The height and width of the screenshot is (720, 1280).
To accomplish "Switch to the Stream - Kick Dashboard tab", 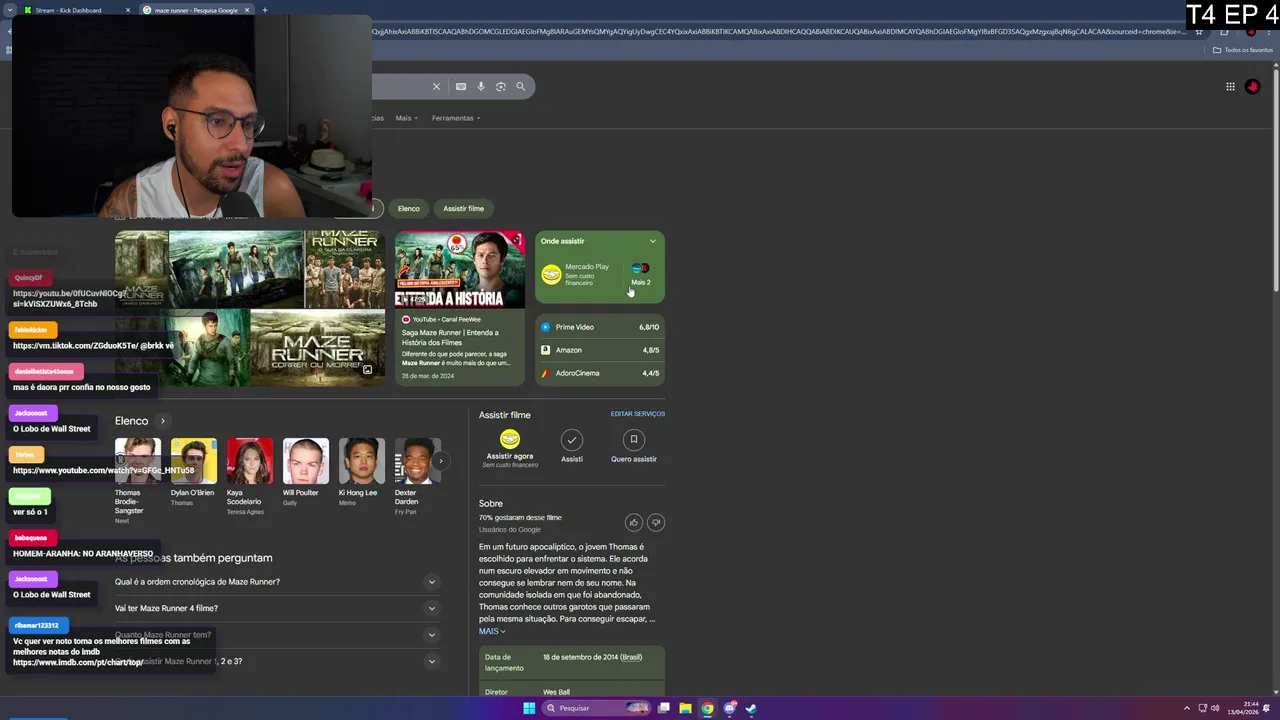I will (x=75, y=10).
